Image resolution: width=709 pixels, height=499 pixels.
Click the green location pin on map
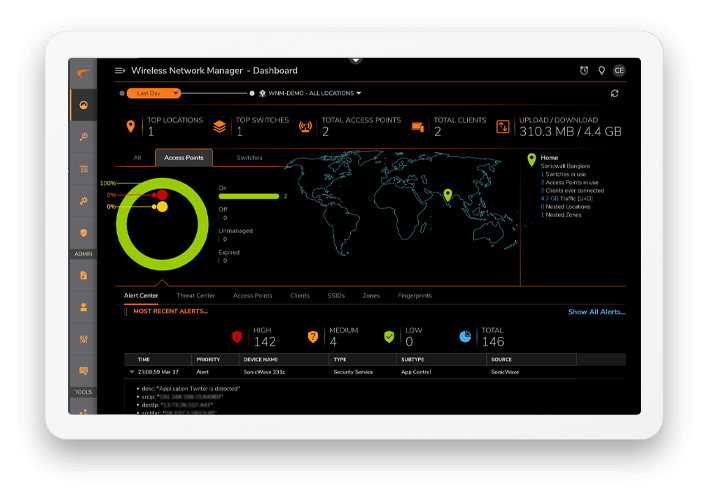[x=447, y=195]
